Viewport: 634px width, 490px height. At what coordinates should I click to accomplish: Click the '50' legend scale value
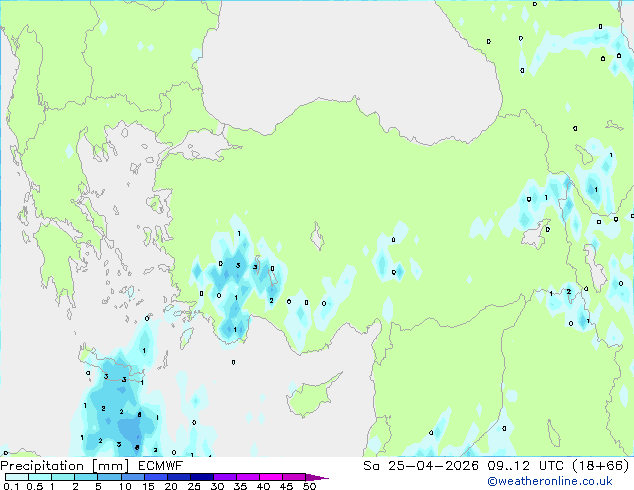[309, 486]
